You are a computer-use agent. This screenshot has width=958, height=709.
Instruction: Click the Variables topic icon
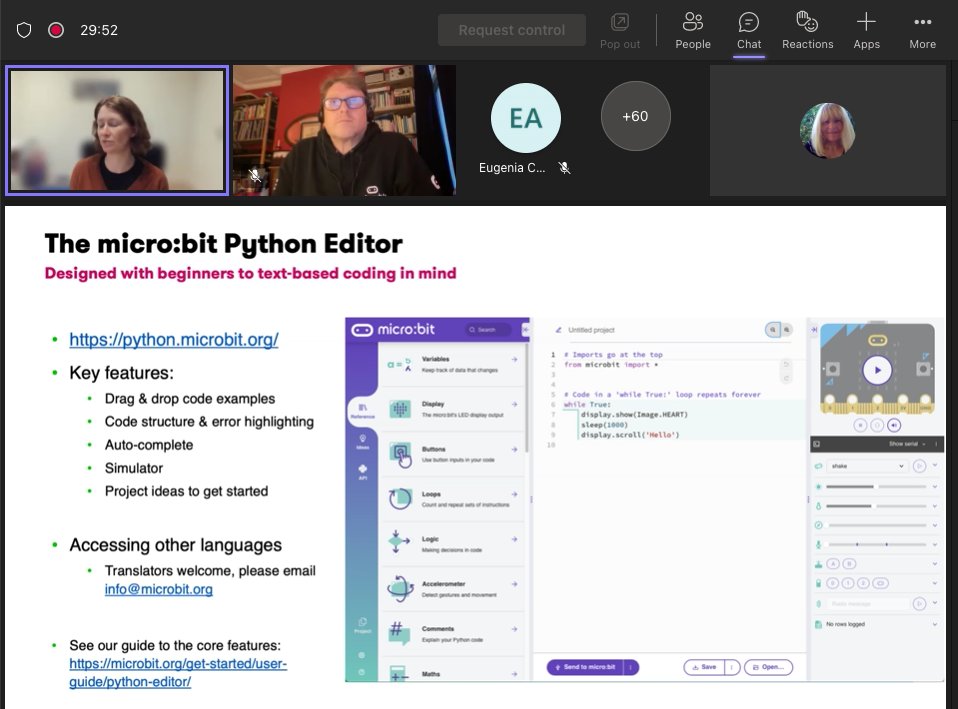pos(400,364)
